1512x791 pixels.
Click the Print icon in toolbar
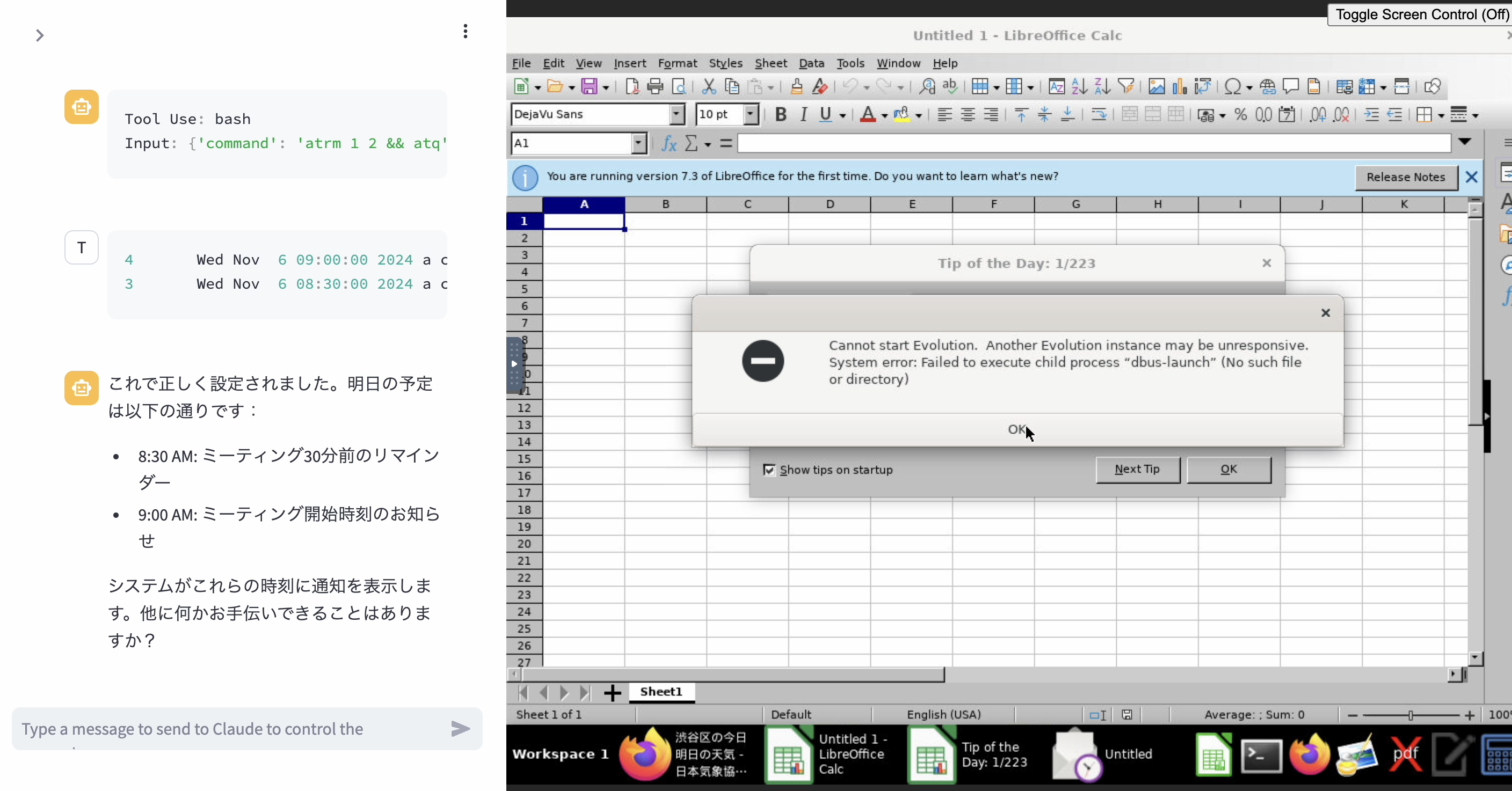(655, 87)
